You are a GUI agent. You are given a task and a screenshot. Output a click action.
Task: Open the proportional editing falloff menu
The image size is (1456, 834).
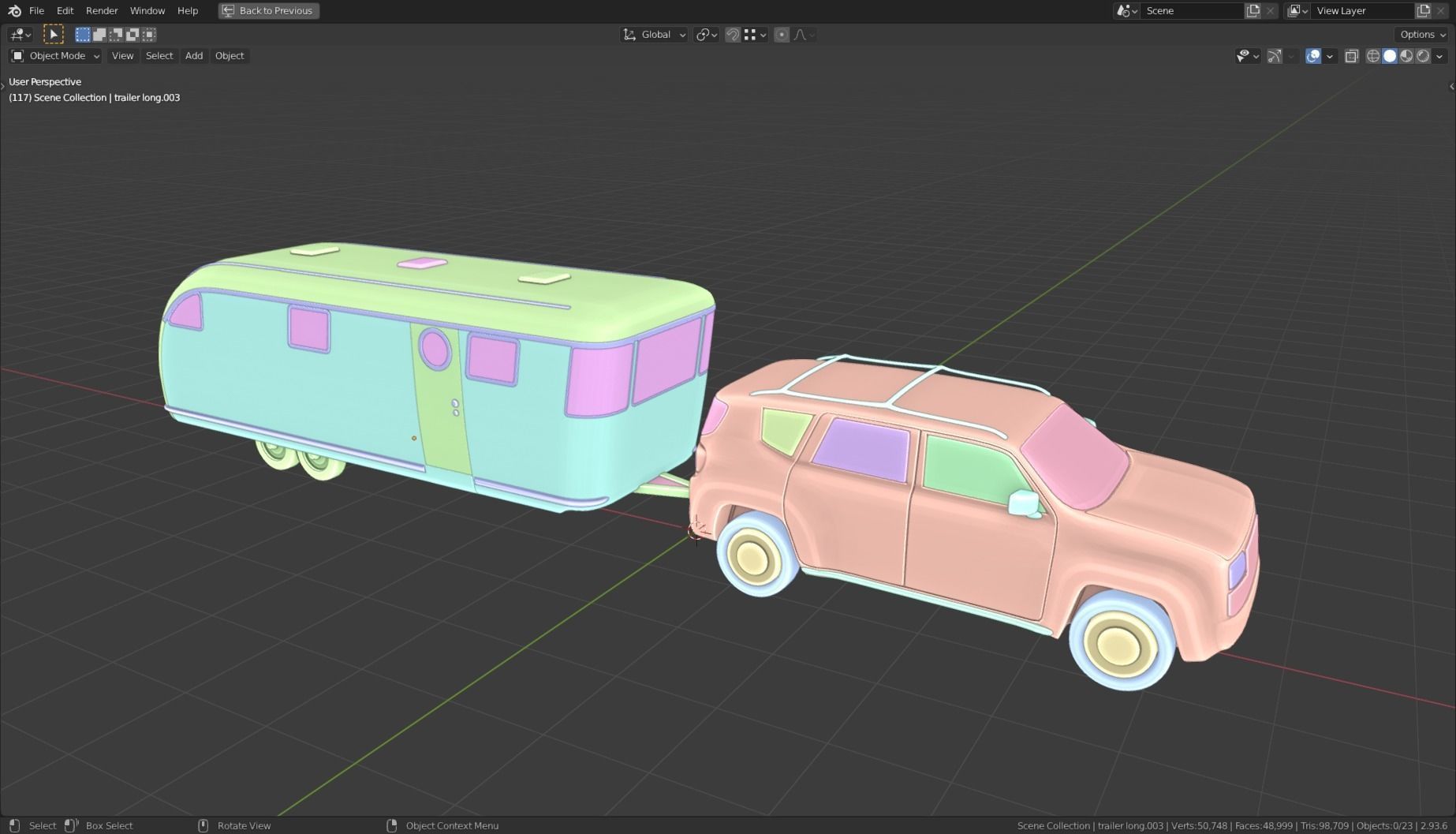(805, 34)
